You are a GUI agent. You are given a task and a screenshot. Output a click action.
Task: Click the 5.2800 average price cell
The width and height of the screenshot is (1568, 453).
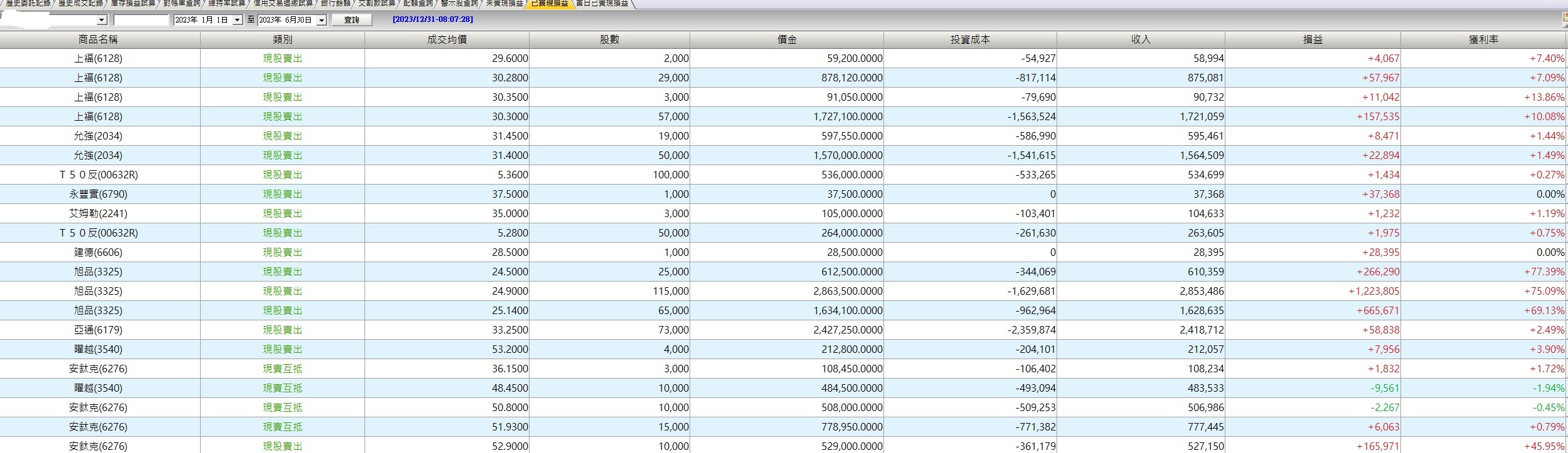[x=447, y=233]
